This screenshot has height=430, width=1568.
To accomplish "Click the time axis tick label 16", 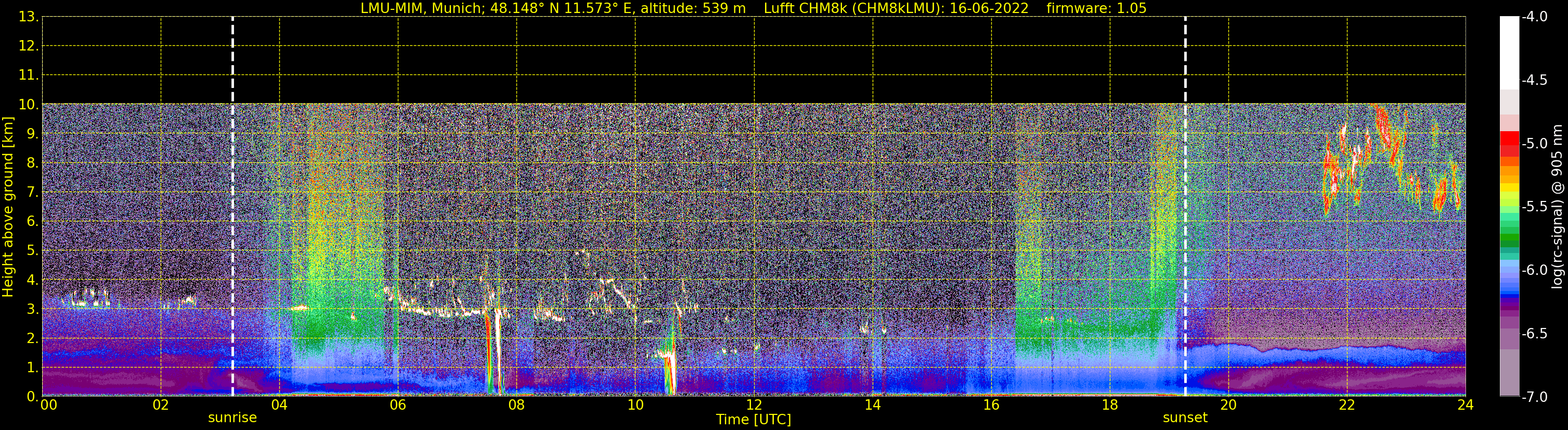I will coord(991,405).
